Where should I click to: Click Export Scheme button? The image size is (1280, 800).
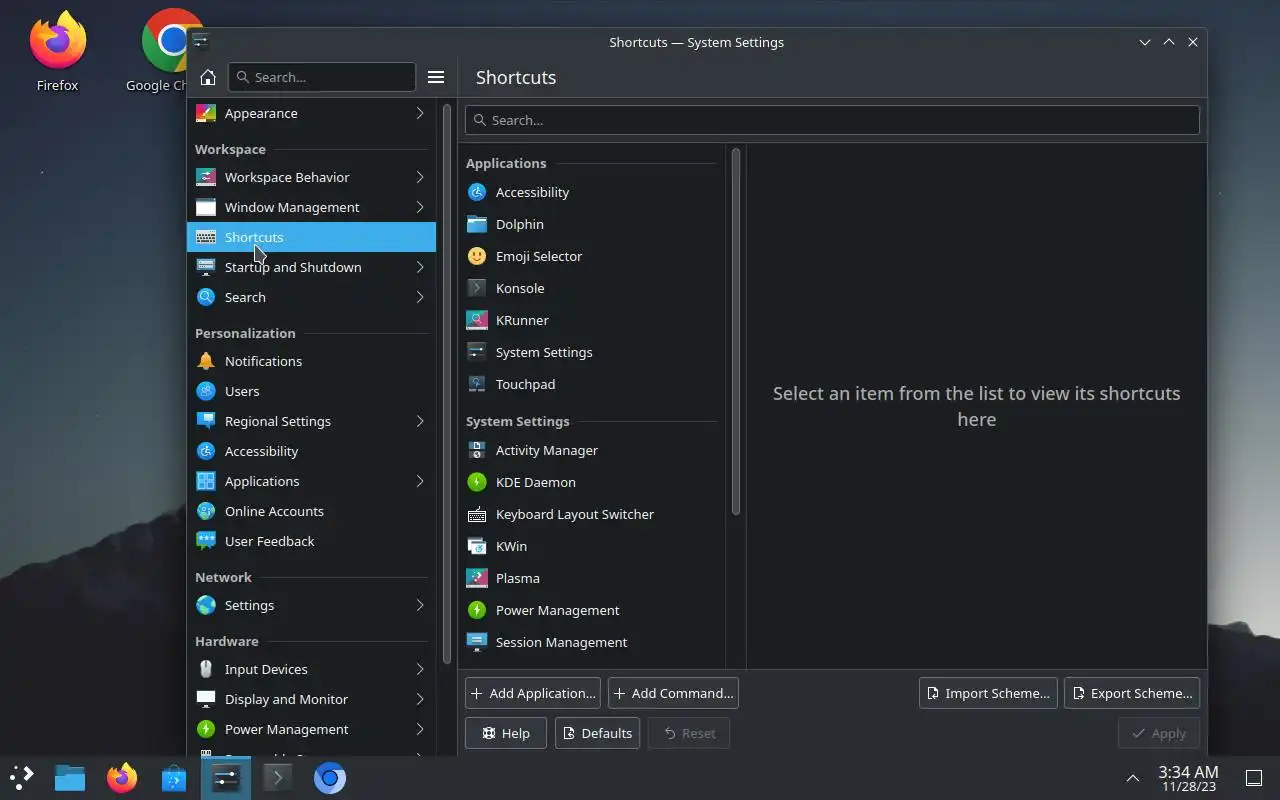(x=1132, y=693)
